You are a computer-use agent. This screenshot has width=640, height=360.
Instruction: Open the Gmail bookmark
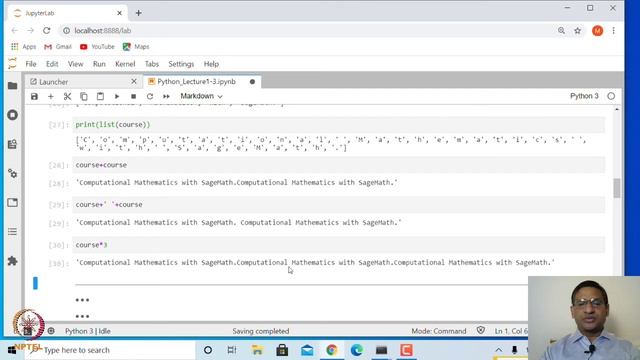(x=58, y=47)
